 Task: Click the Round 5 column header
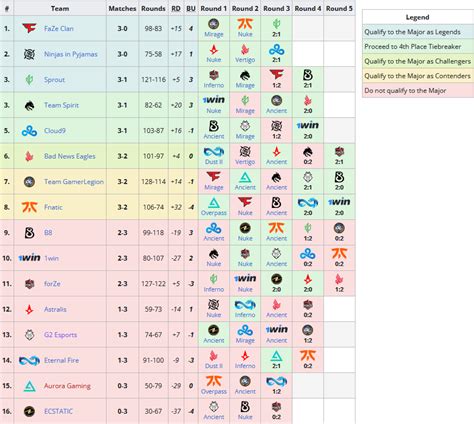339,8
